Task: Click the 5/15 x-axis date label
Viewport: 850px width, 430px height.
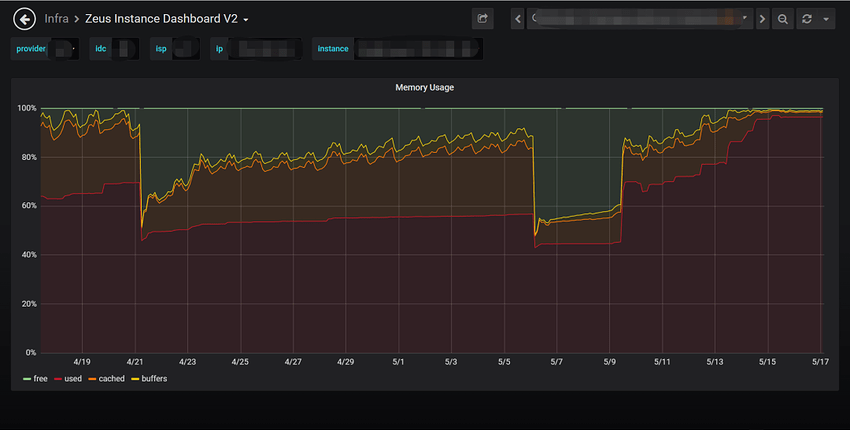Action: pyautogui.click(x=768, y=362)
